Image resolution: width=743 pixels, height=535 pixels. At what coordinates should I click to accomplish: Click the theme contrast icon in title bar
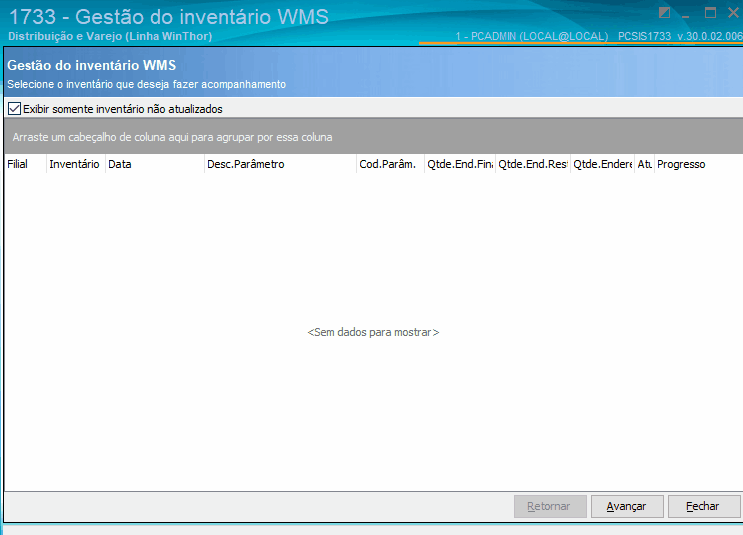tap(664, 13)
